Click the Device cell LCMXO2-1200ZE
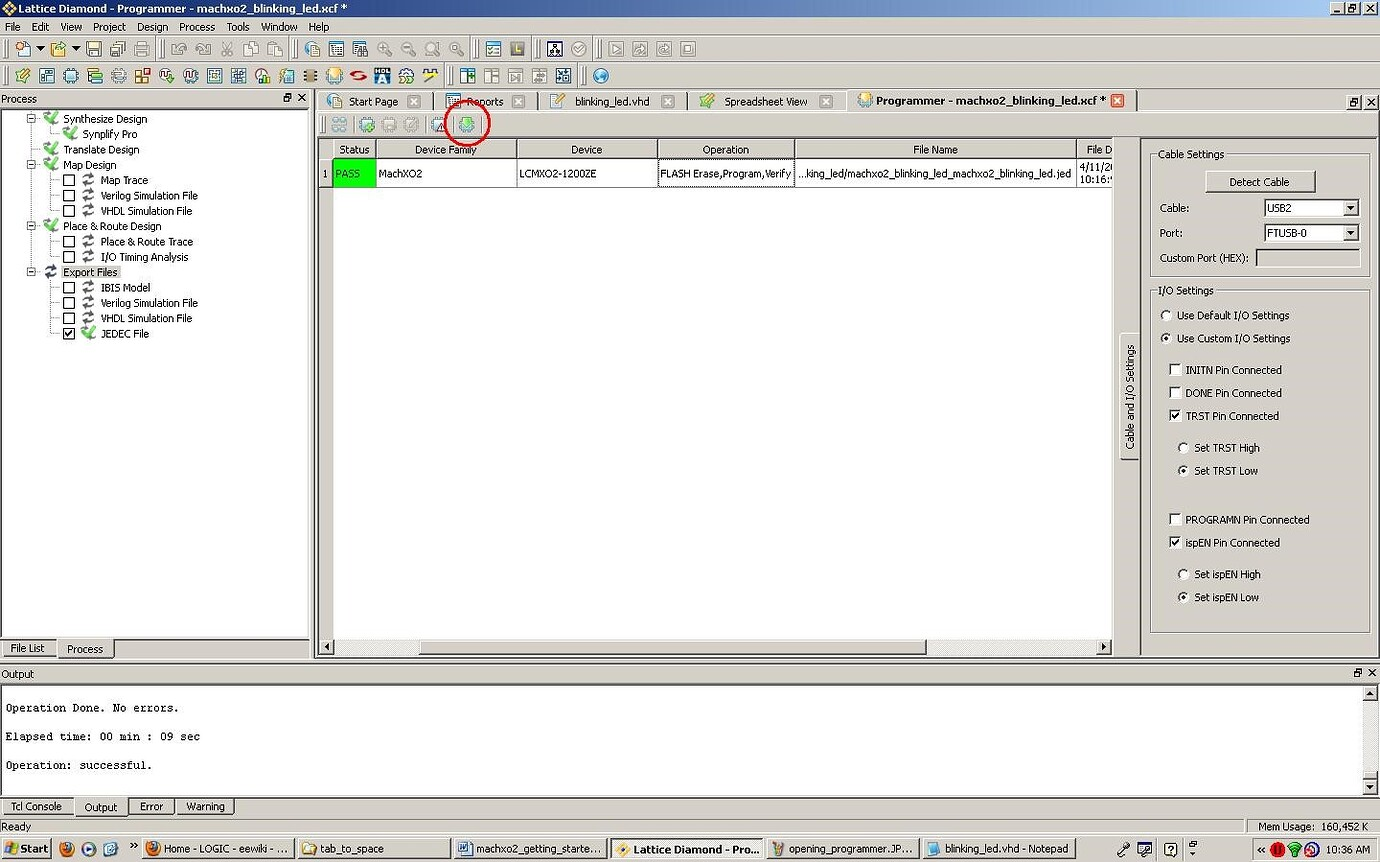 coord(587,173)
